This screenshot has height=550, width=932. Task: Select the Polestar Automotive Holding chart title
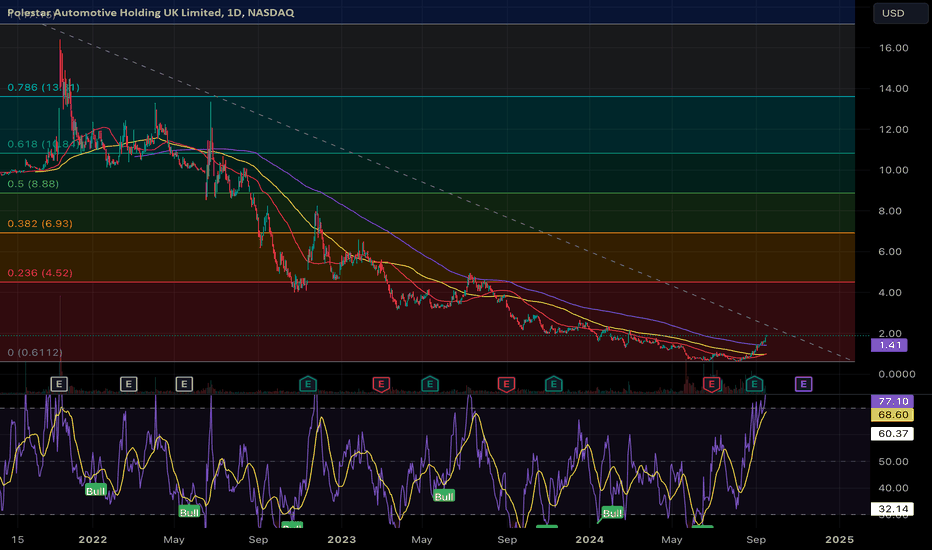(x=150, y=12)
